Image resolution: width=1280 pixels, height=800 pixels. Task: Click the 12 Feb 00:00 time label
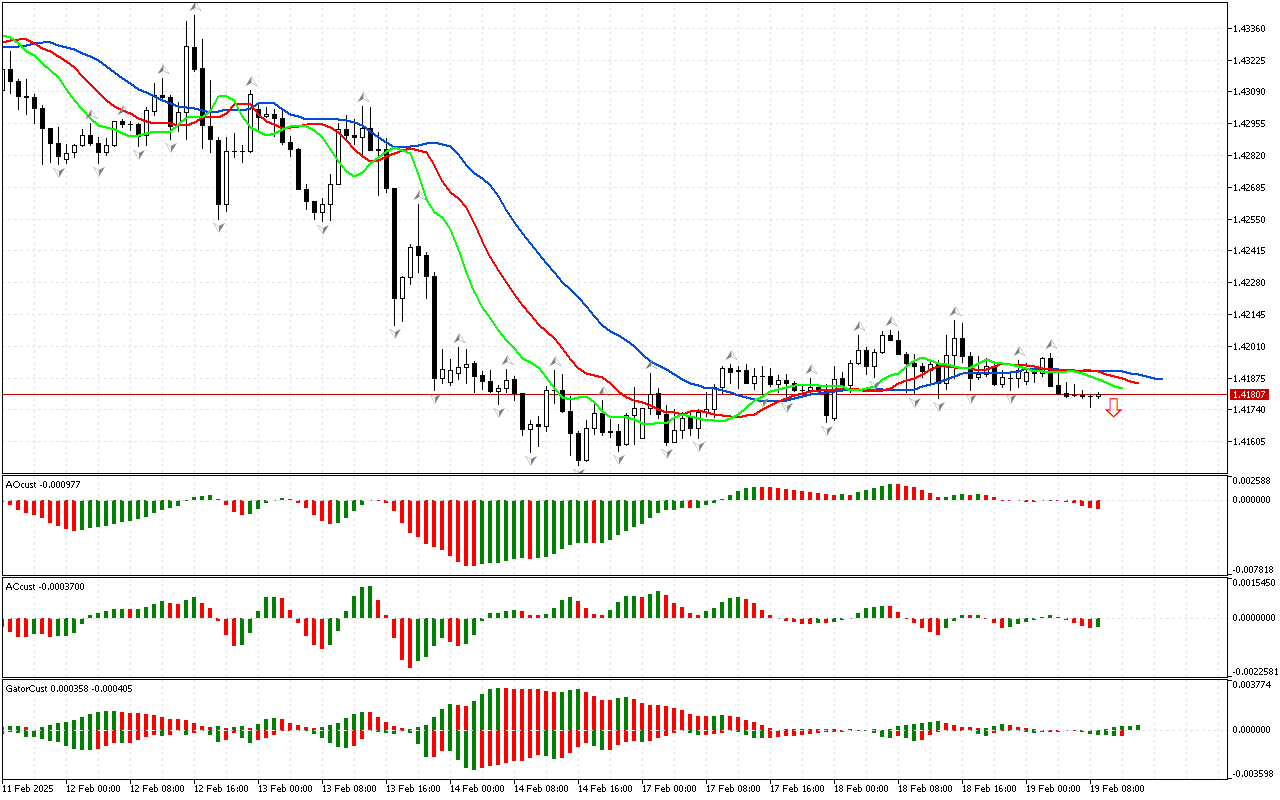click(94, 789)
